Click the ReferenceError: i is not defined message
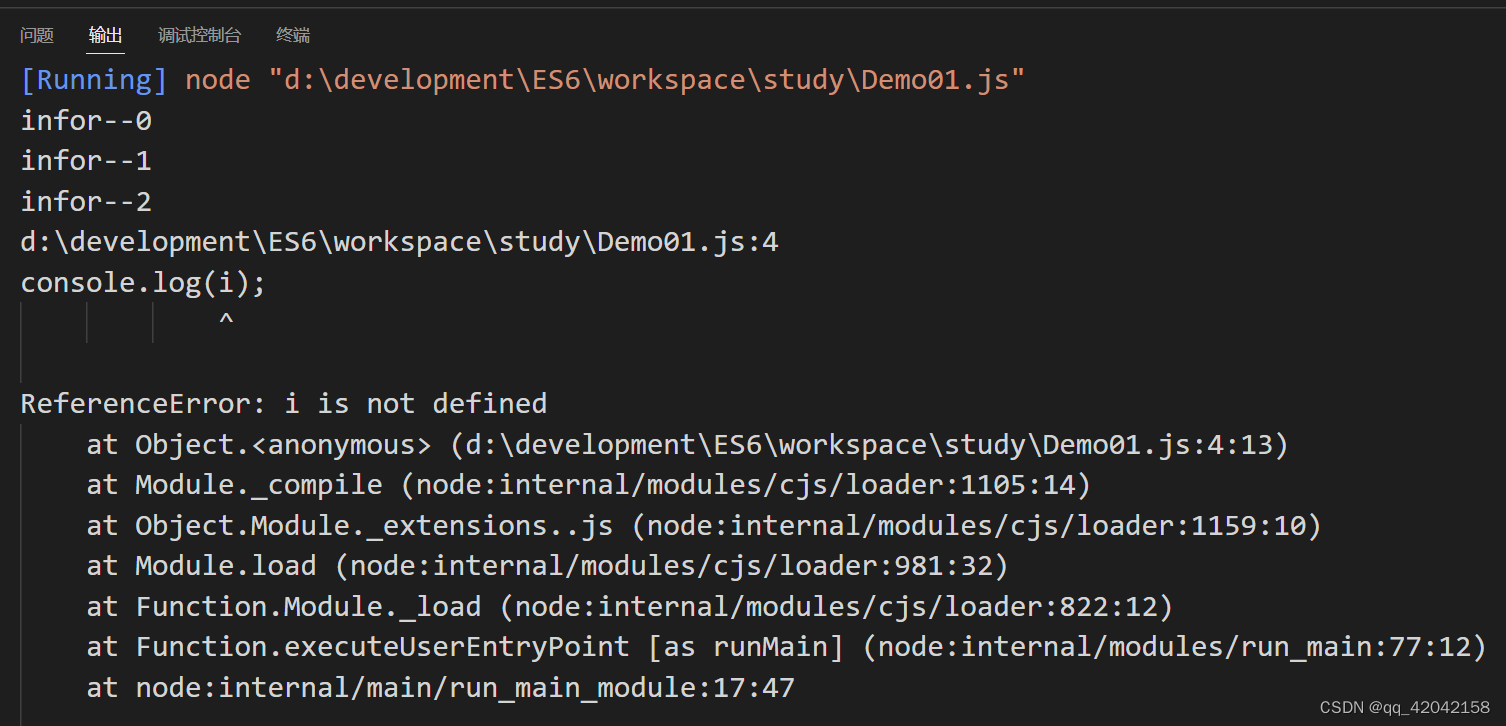The image size is (1506, 726). pos(284,404)
